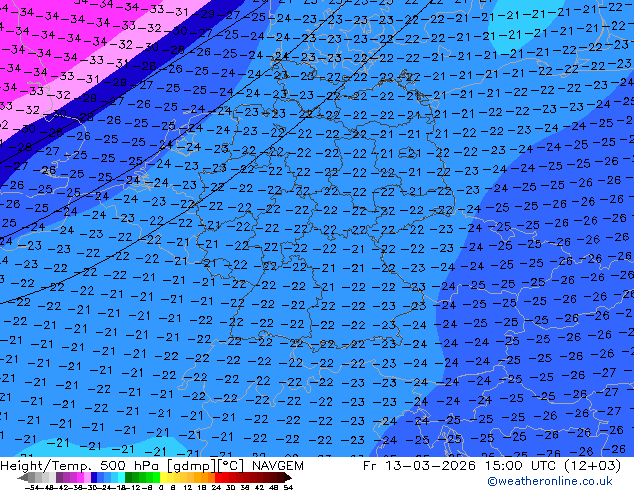
Task: Click the date 'Fr 13-03-2026'
Action: click(x=419, y=466)
